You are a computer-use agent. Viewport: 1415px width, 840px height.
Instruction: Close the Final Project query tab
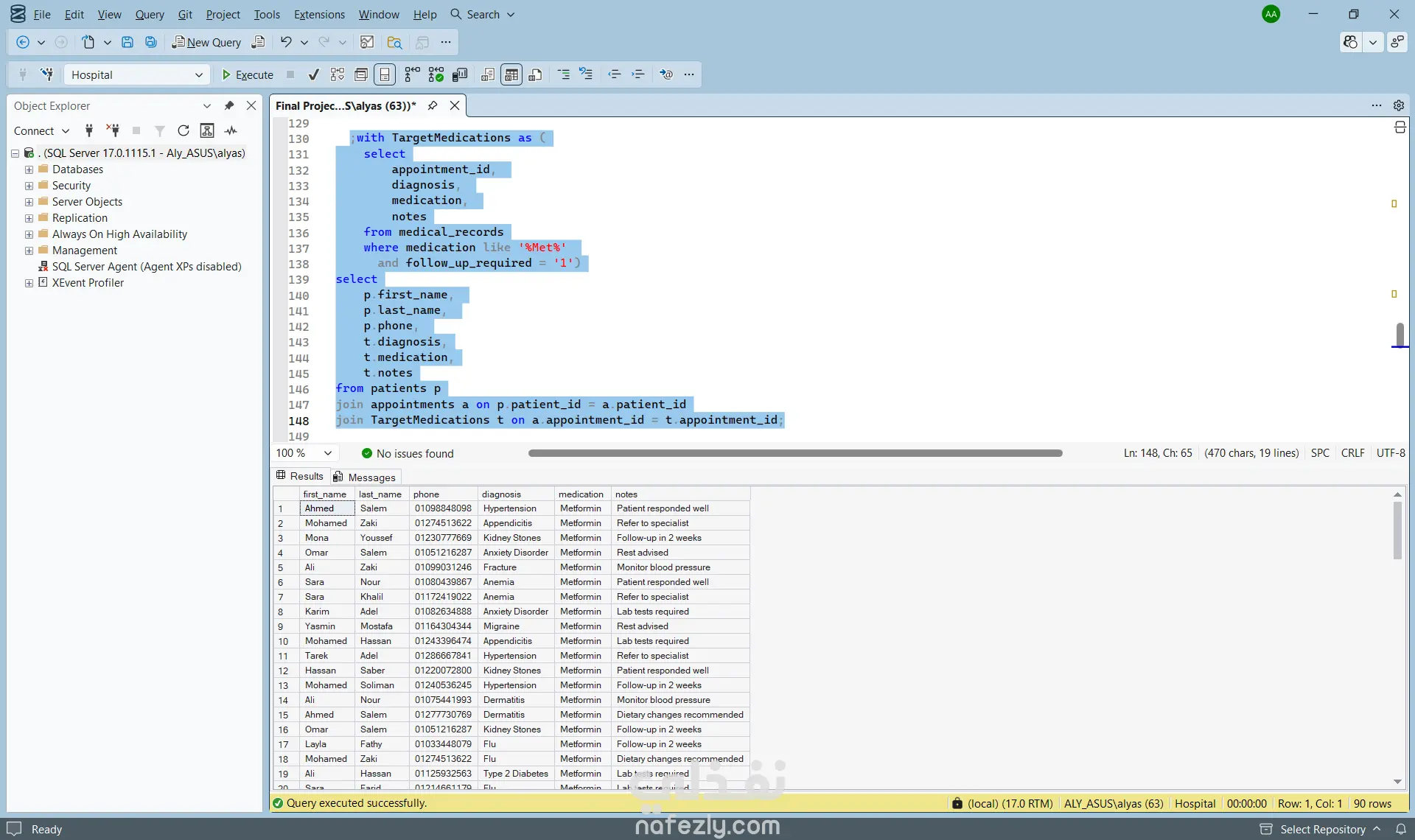pos(455,105)
